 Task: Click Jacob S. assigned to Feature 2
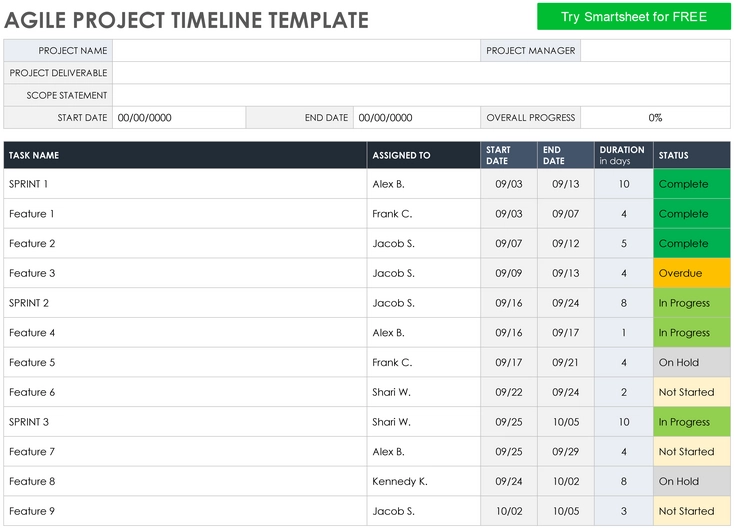point(424,243)
